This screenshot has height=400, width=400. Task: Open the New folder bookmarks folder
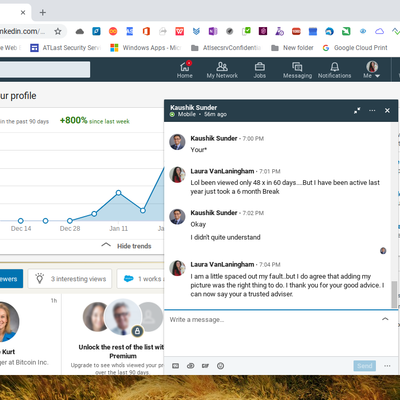click(292, 48)
